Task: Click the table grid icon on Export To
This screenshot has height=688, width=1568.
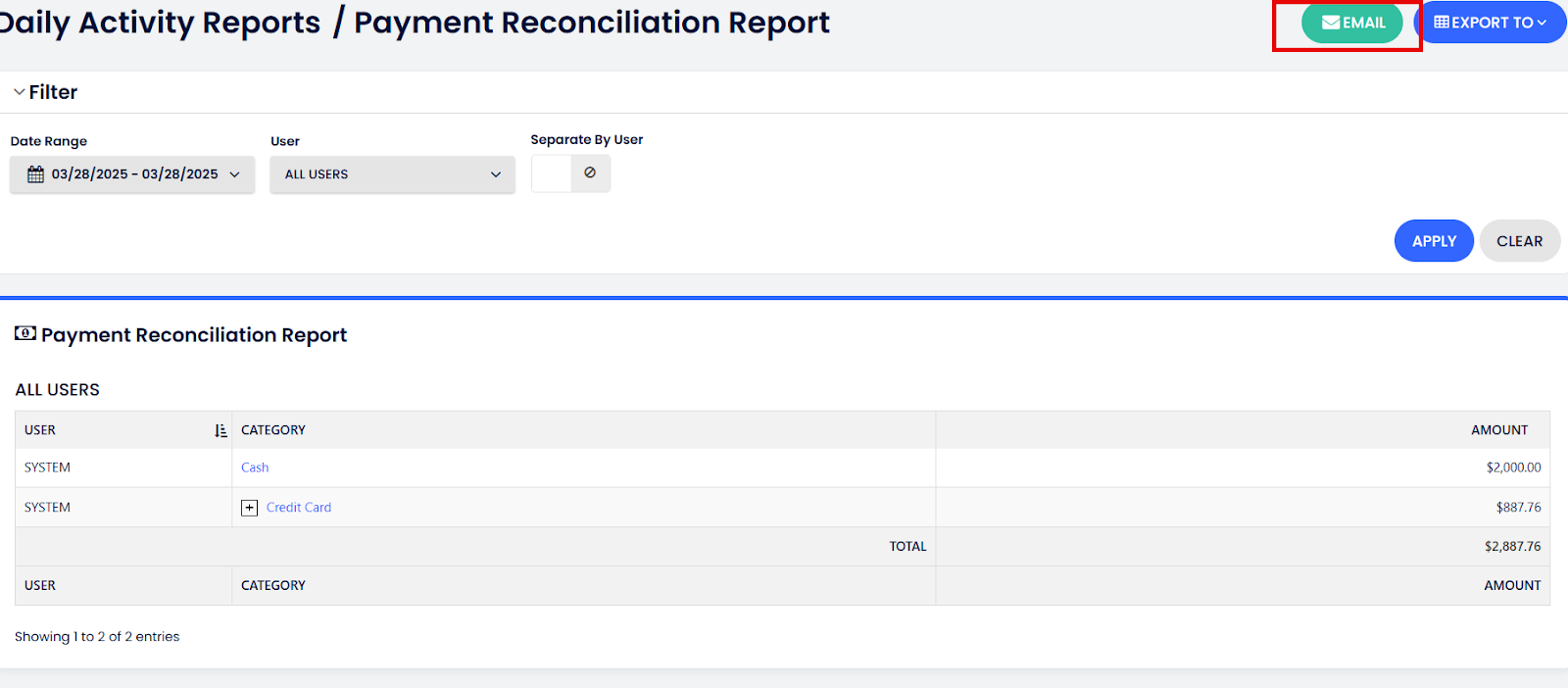Action: [1441, 23]
